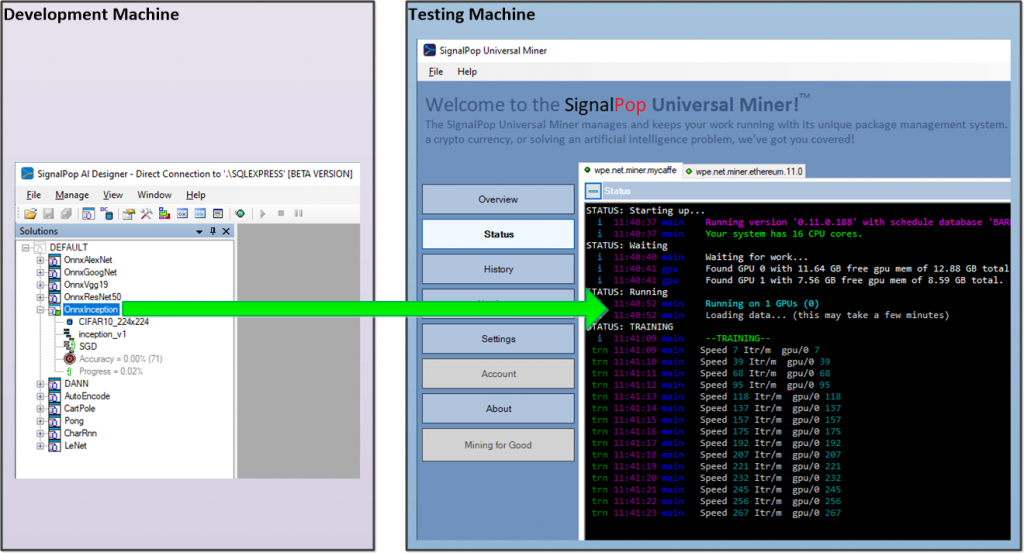Open the View menu in AI Designer
Screen dimensions: 1024x553
click(x=112, y=195)
